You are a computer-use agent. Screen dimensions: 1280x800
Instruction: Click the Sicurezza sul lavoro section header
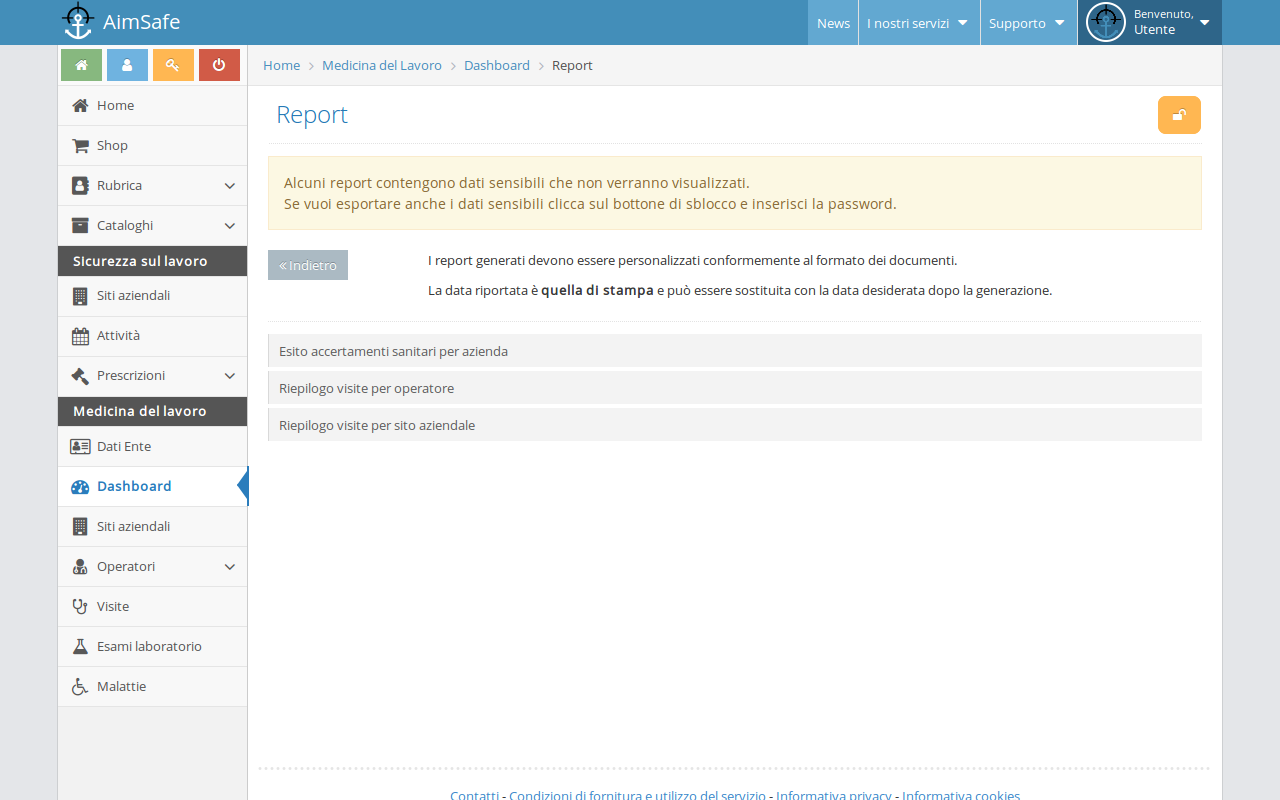[x=152, y=261]
